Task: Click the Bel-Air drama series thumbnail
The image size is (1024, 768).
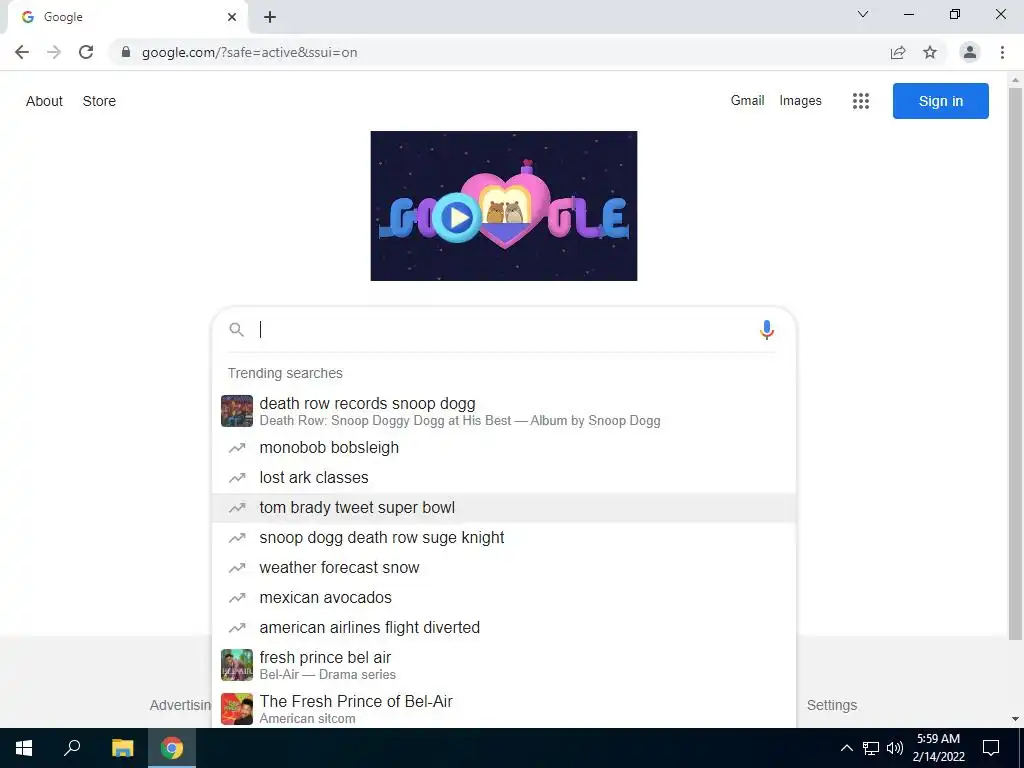Action: click(237, 665)
